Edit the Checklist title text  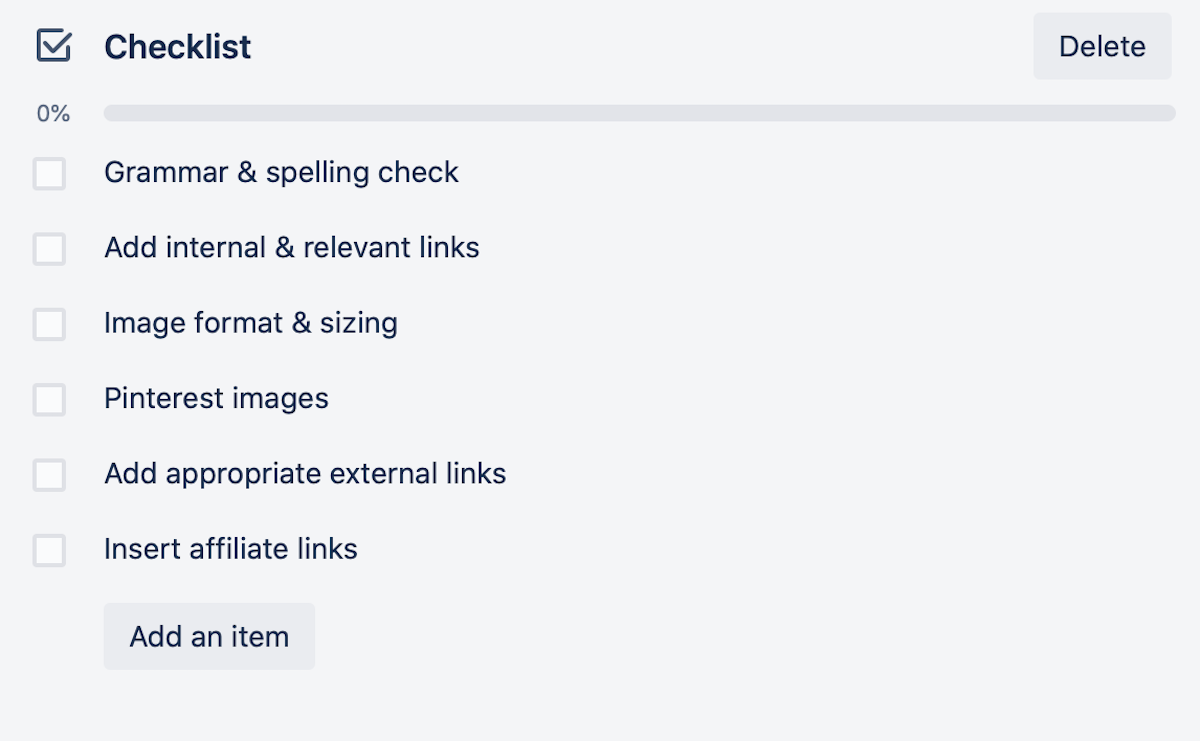[178, 47]
